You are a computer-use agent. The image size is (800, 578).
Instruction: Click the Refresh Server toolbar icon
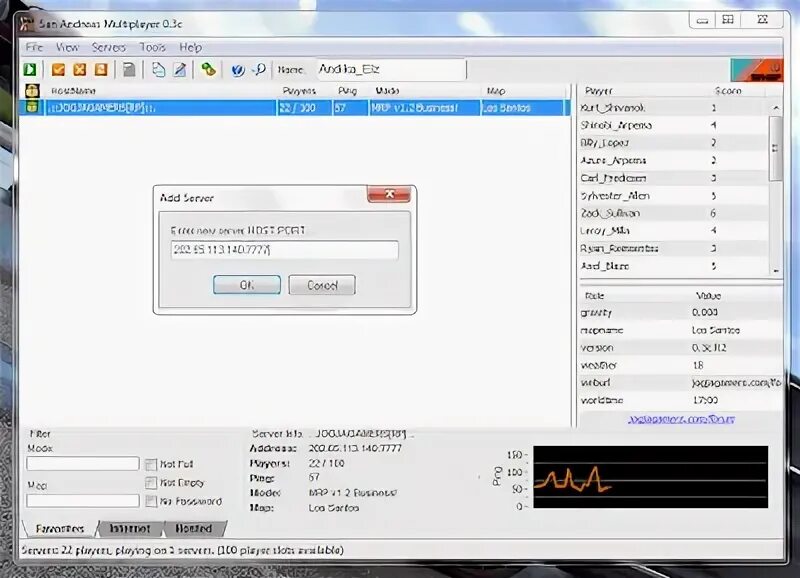[101, 69]
